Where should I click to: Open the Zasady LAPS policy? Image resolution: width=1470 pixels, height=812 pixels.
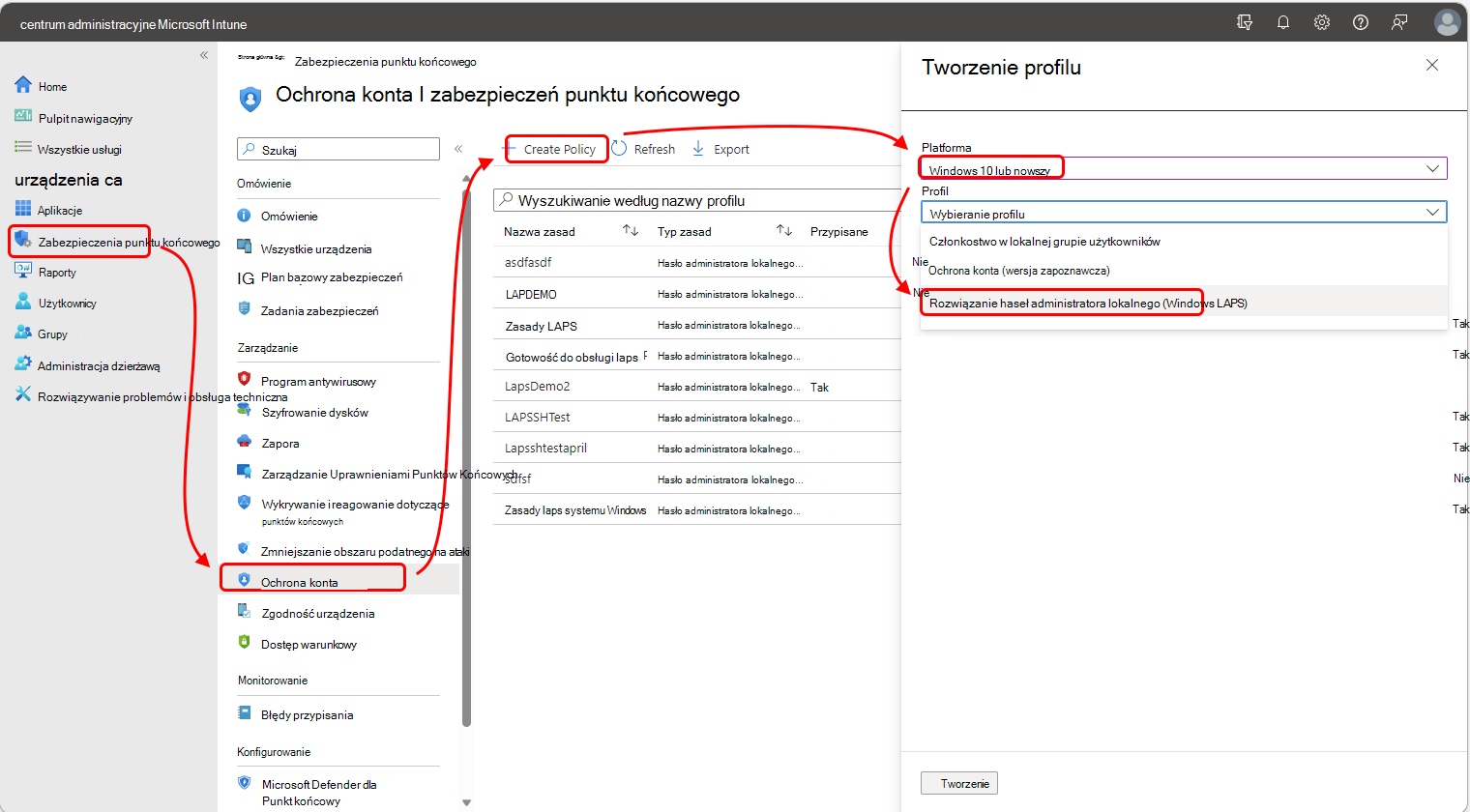click(542, 326)
